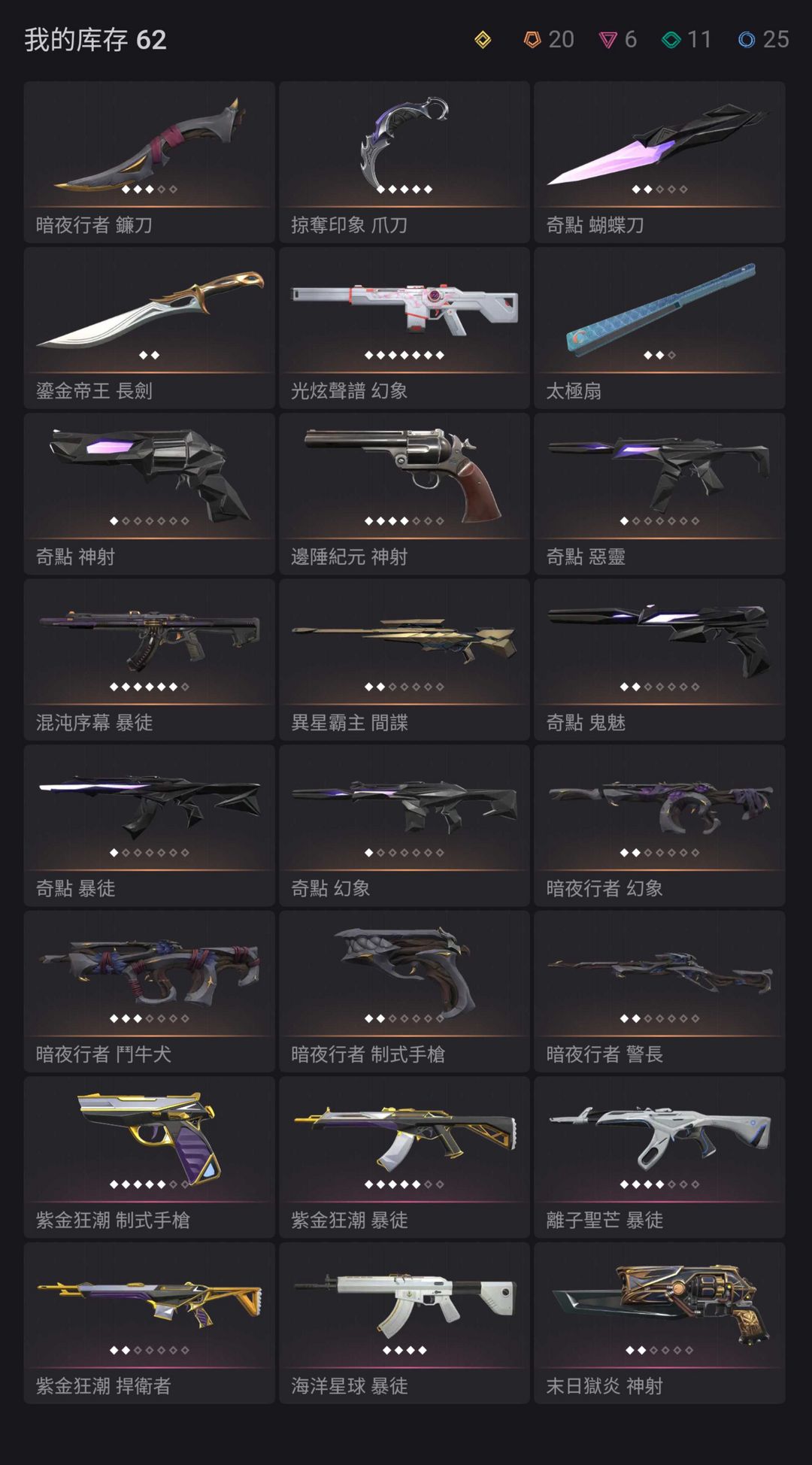
Task: Select the 掠奪印象 爪刀 karambit skin
Action: (404, 162)
